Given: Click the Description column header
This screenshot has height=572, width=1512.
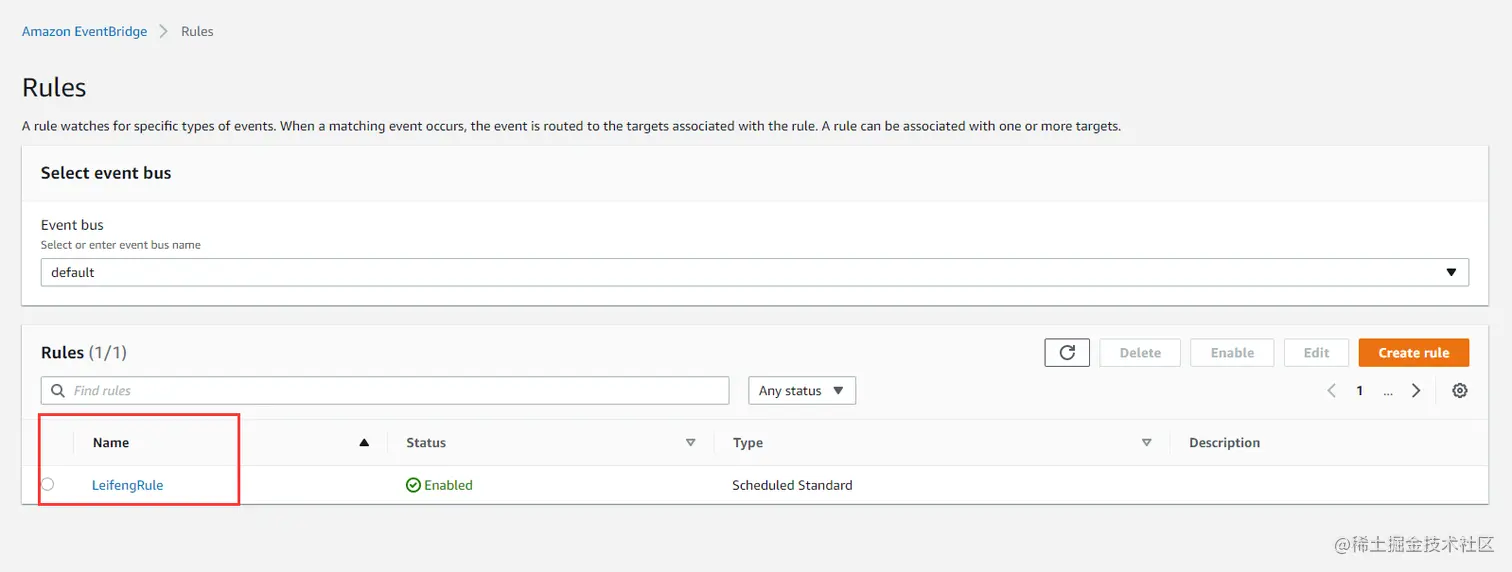Looking at the screenshot, I should [1224, 443].
